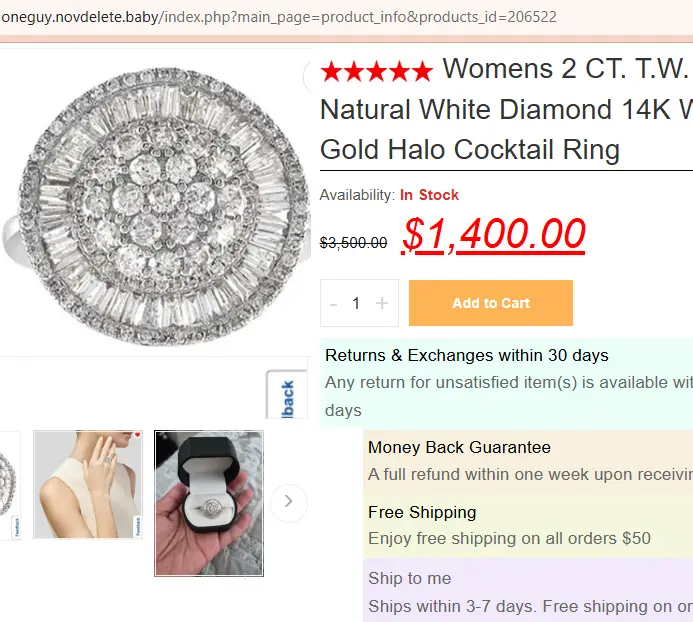693x622 pixels.
Task: Click the Money Back Guarantee section
Action: click(x=528, y=461)
